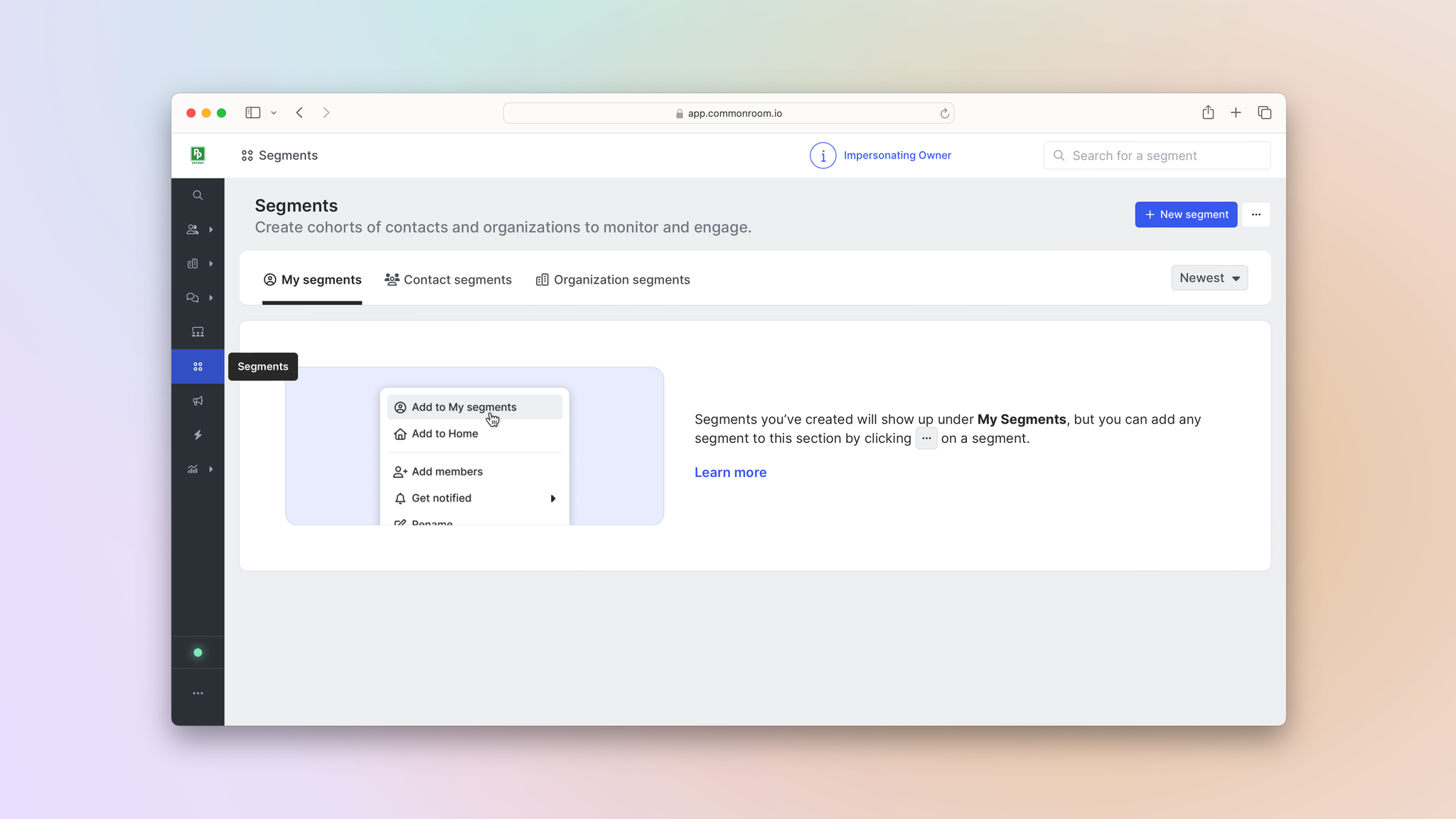Open search from the dark sidebar
1456x819 pixels.
click(x=198, y=196)
